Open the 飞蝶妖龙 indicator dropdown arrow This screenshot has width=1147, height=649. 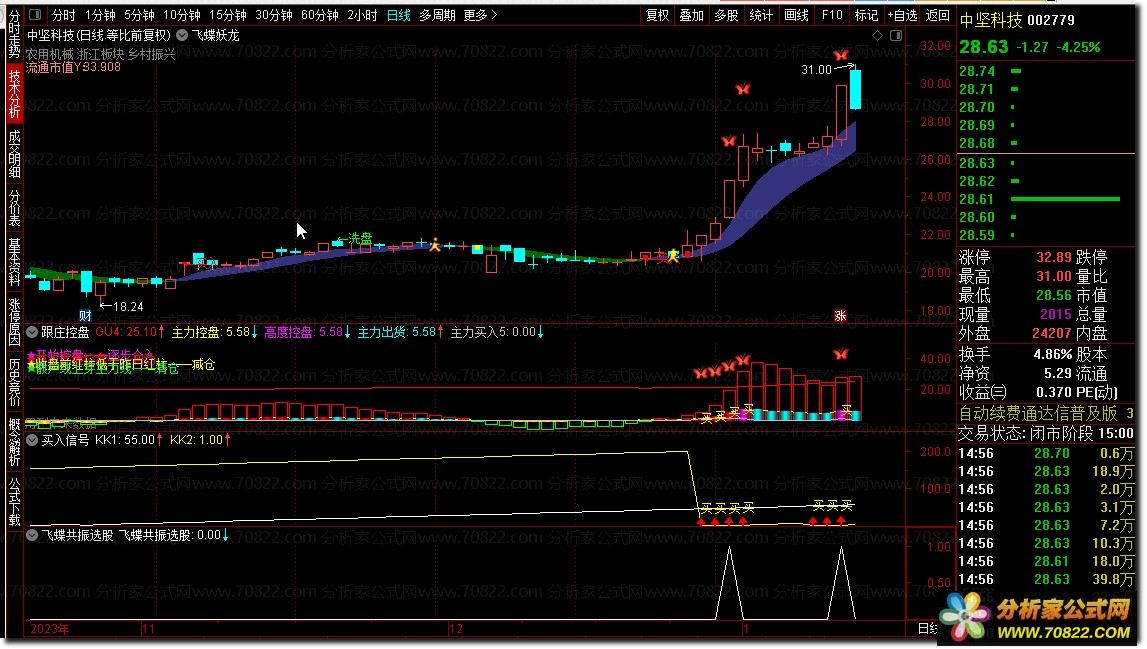(x=182, y=35)
